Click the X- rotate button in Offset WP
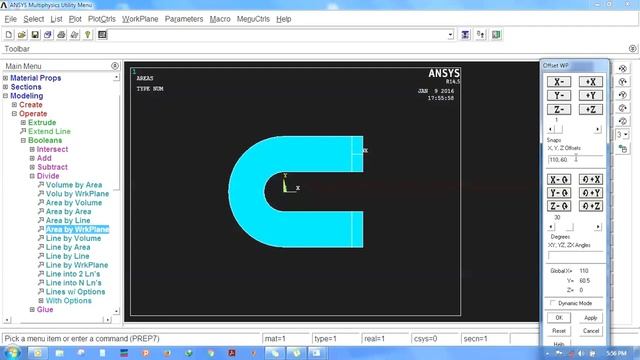640x360 pixels. coord(559,180)
